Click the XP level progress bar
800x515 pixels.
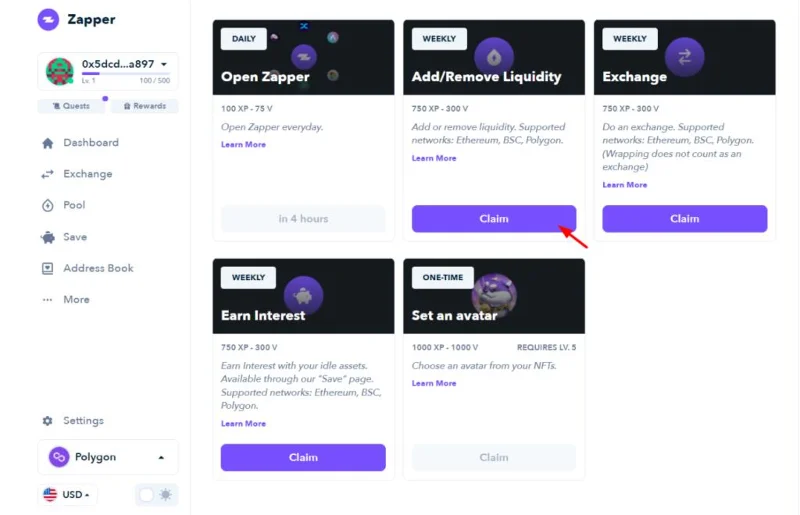click(126, 74)
